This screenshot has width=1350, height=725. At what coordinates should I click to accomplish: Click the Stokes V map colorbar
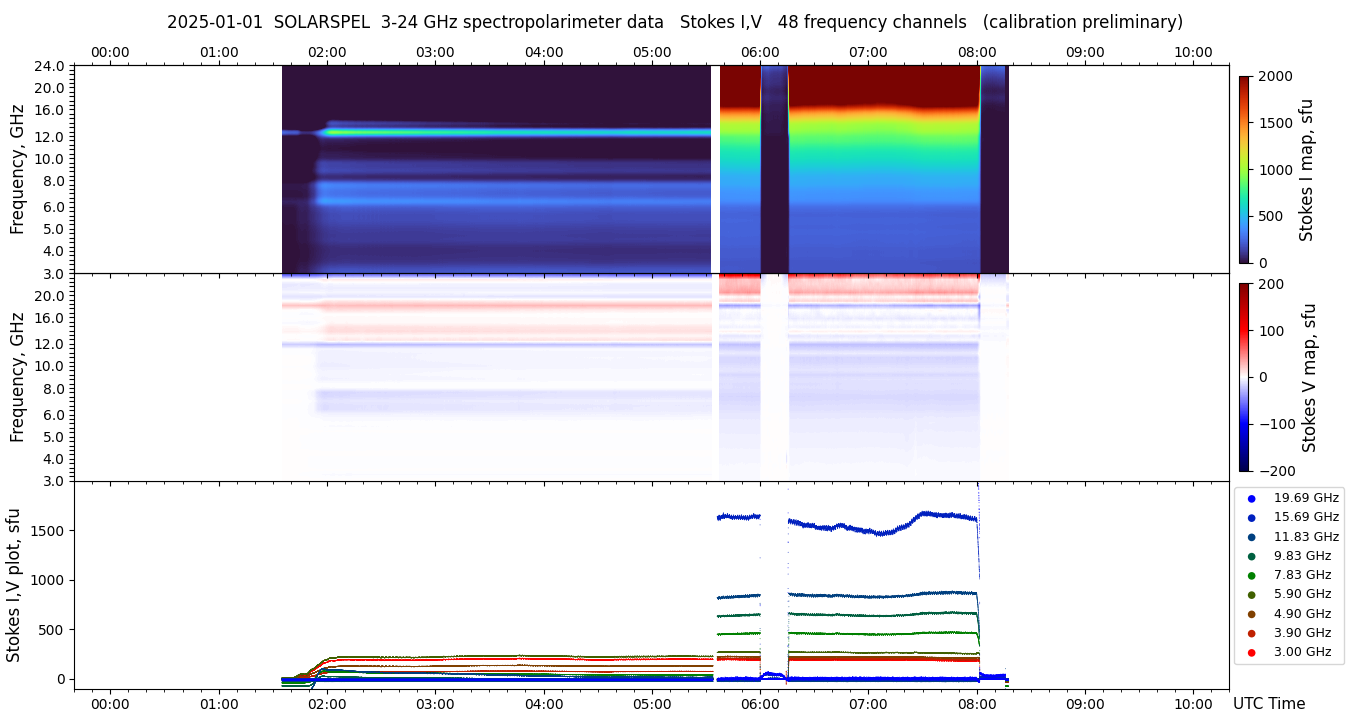pos(1244,377)
